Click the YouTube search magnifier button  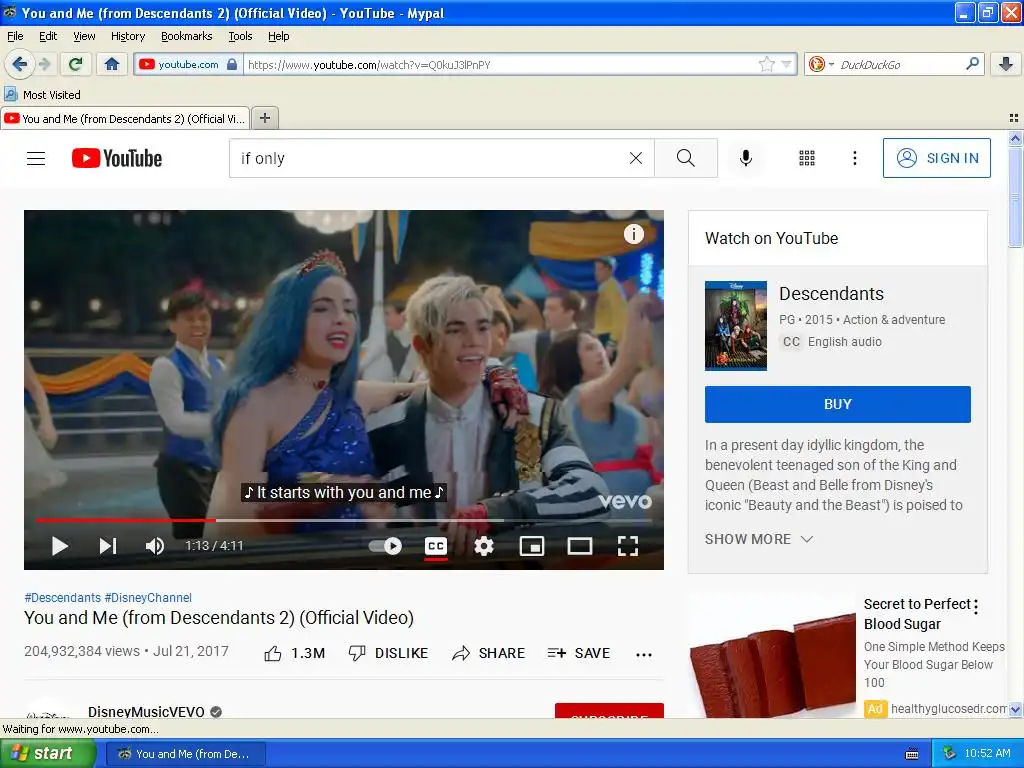coord(686,158)
